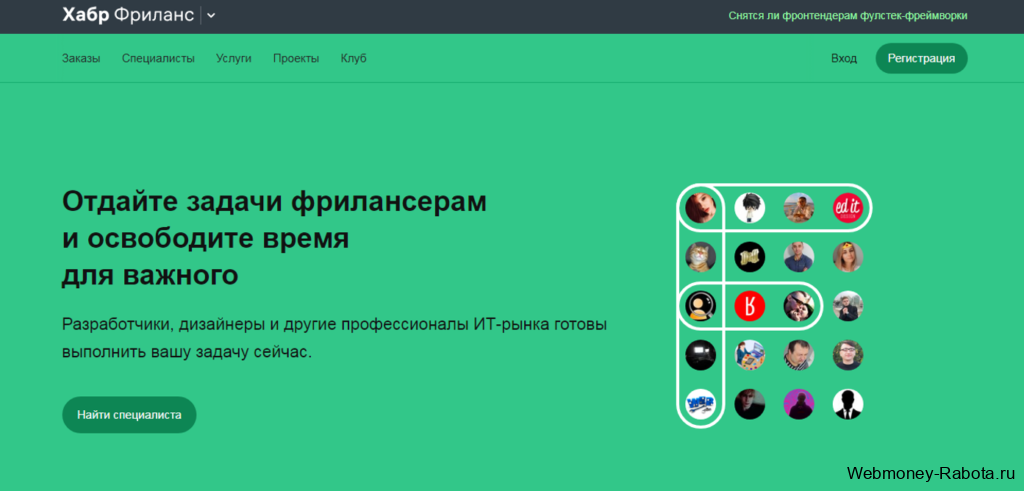Go to the Заказы section
The image size is (1024, 491).
[x=81, y=58]
